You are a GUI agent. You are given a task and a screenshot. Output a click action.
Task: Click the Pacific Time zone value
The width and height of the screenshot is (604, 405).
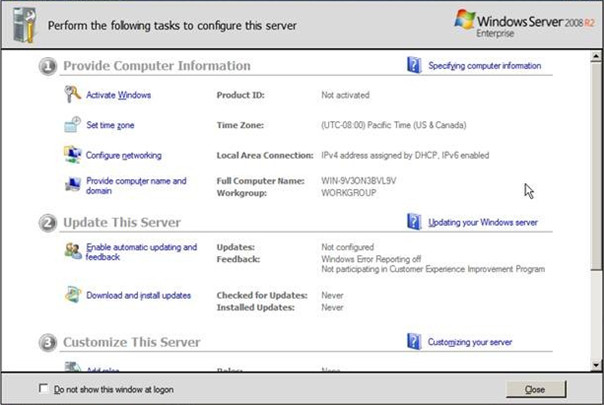pos(394,125)
